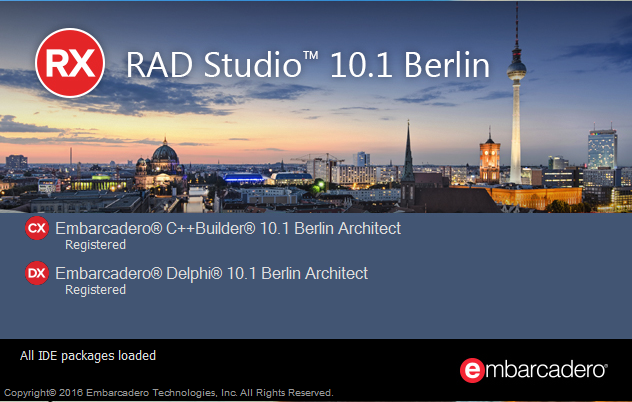Click the copyright 2016 Embarcadero Technologies notice
Screen dimensions: 632x402
(168, 393)
